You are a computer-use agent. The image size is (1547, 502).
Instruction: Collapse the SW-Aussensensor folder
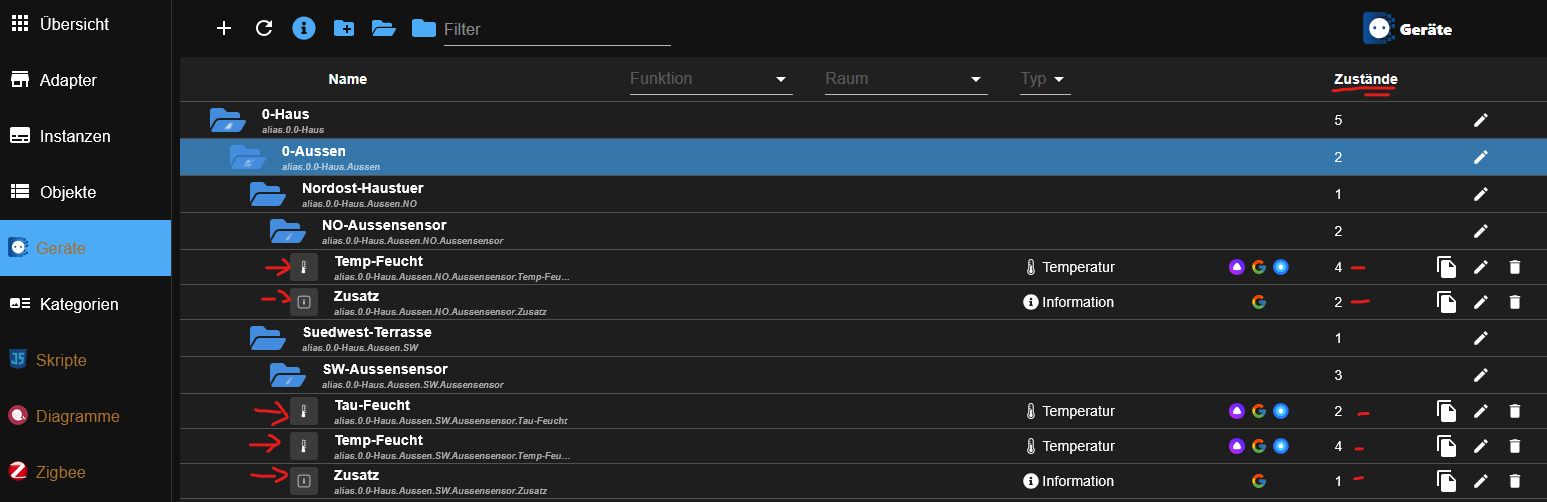pyautogui.click(x=287, y=375)
